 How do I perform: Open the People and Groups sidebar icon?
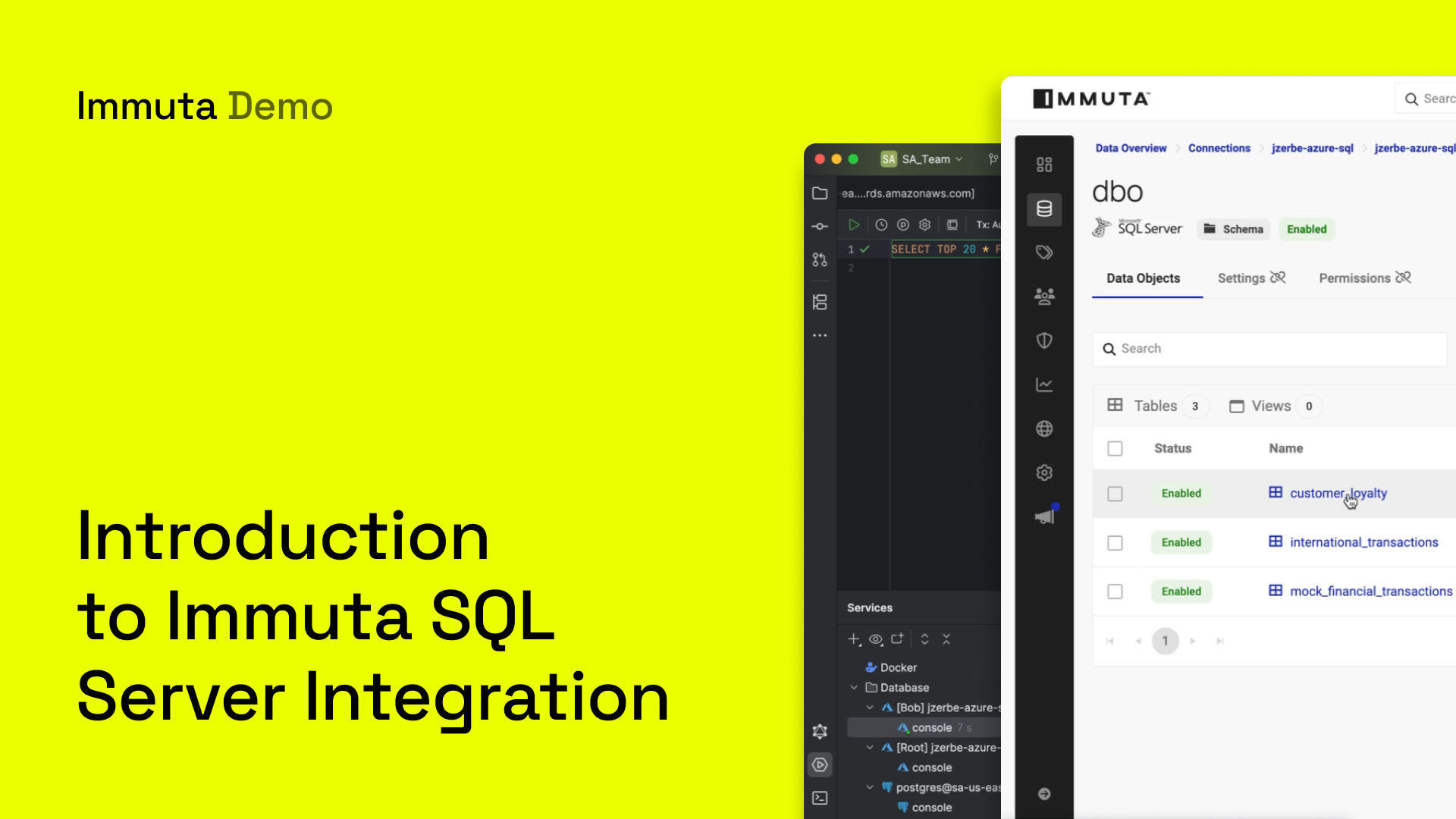coord(1044,296)
